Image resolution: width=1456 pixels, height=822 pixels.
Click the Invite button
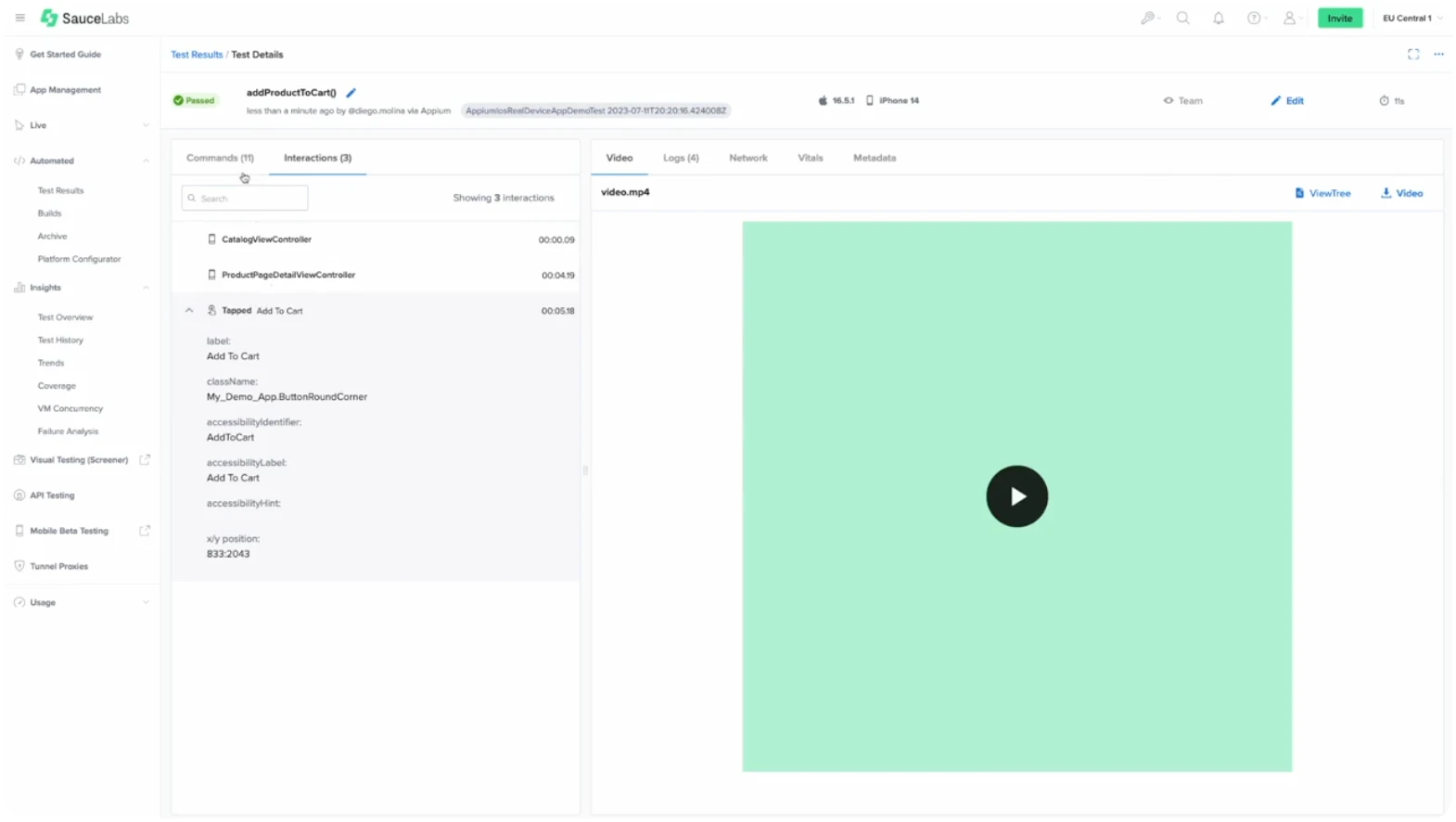(1339, 18)
